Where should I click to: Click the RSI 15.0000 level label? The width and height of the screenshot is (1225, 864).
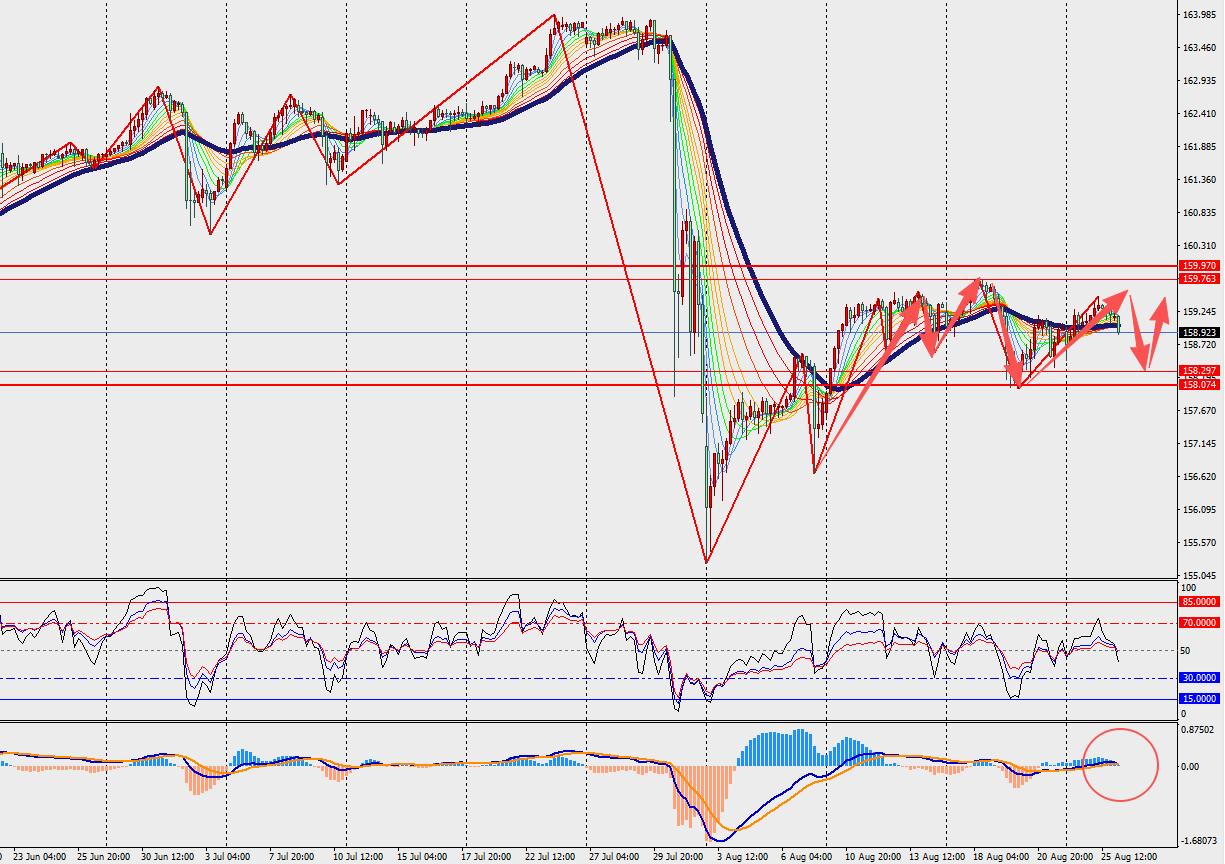click(x=1199, y=699)
